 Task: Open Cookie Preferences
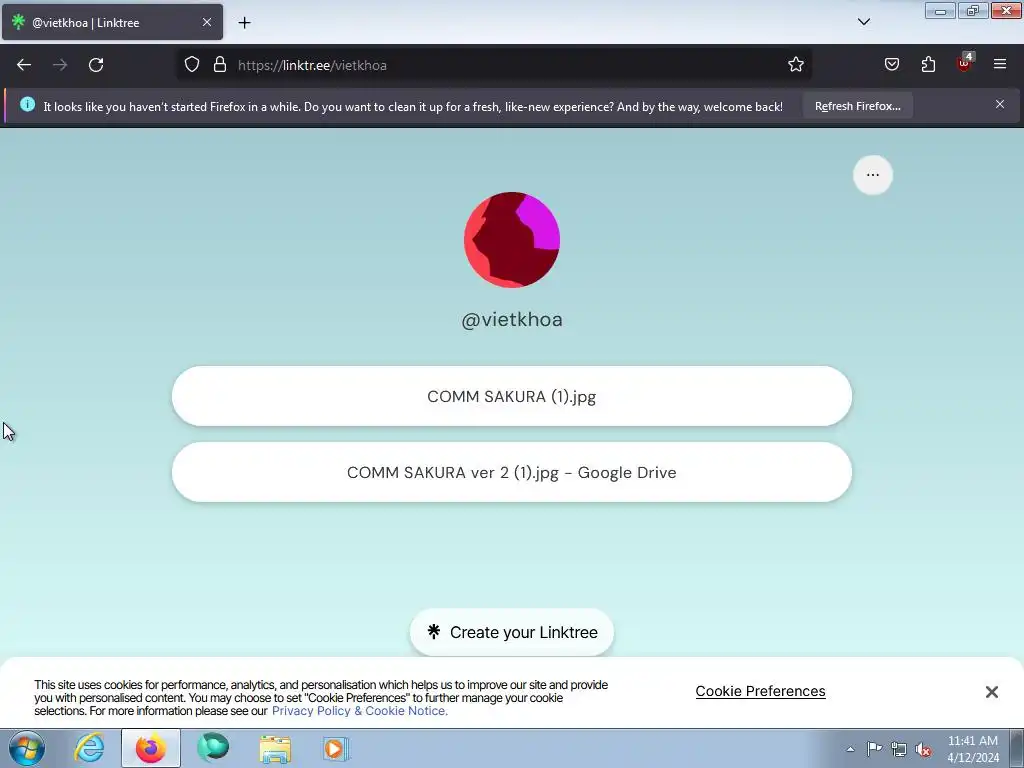pyautogui.click(x=760, y=691)
